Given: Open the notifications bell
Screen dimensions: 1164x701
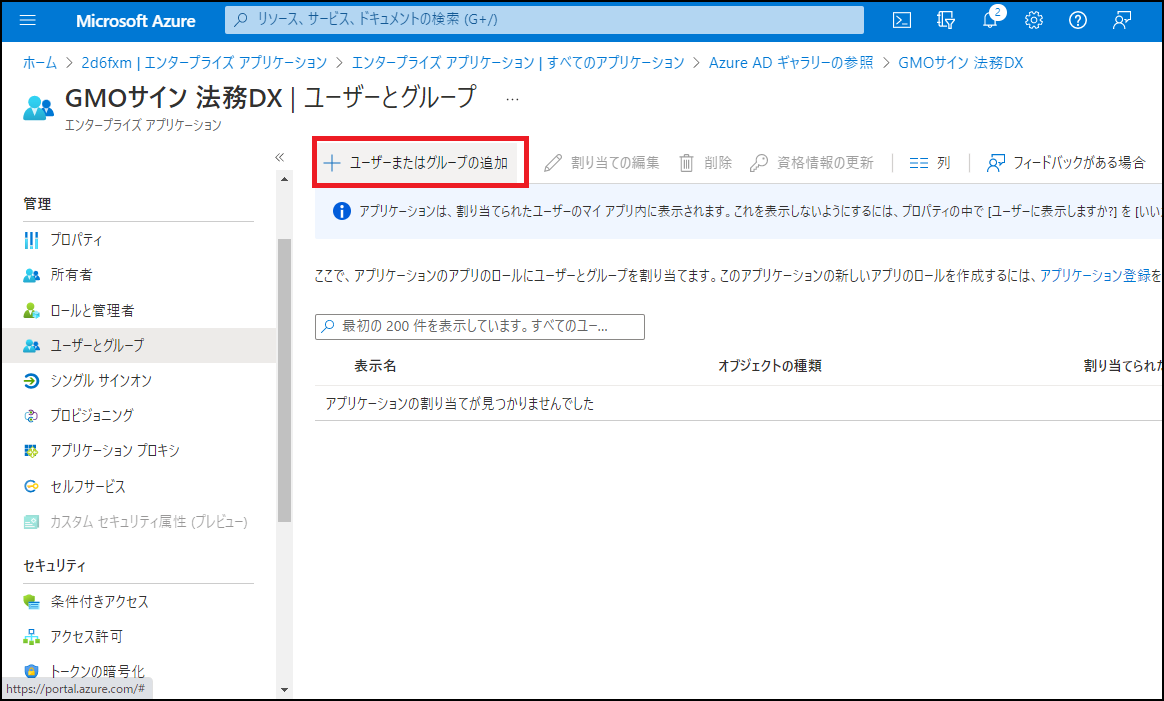Looking at the screenshot, I should tap(990, 19).
